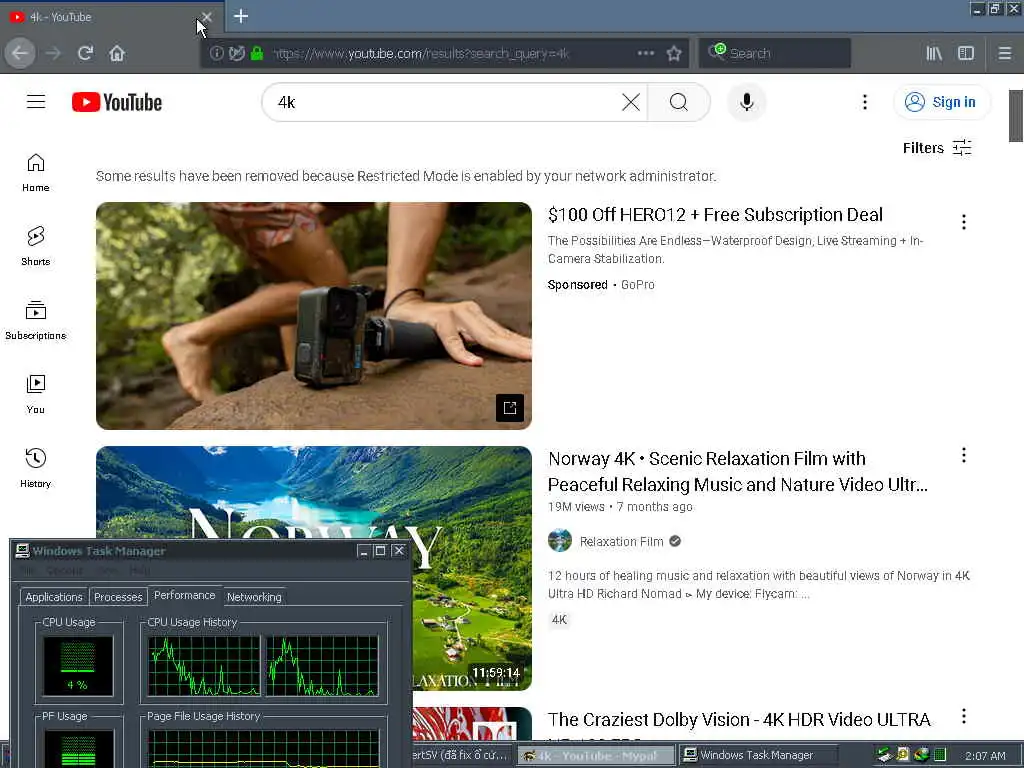Click the 4k - YouTube - Mypal taskbar button
The image size is (1024, 768).
(x=596, y=756)
